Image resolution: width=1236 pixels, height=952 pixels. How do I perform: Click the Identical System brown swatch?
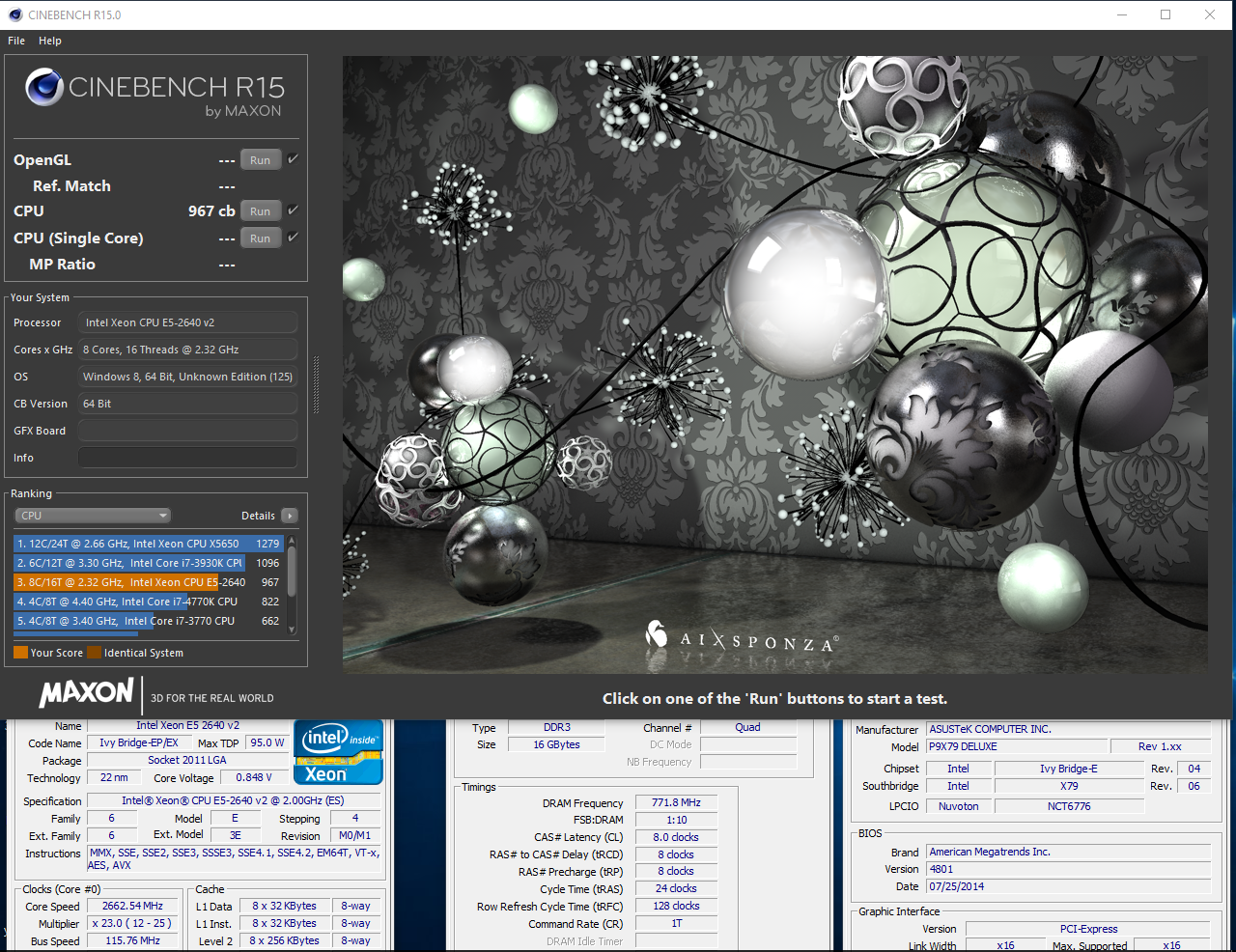tap(94, 653)
